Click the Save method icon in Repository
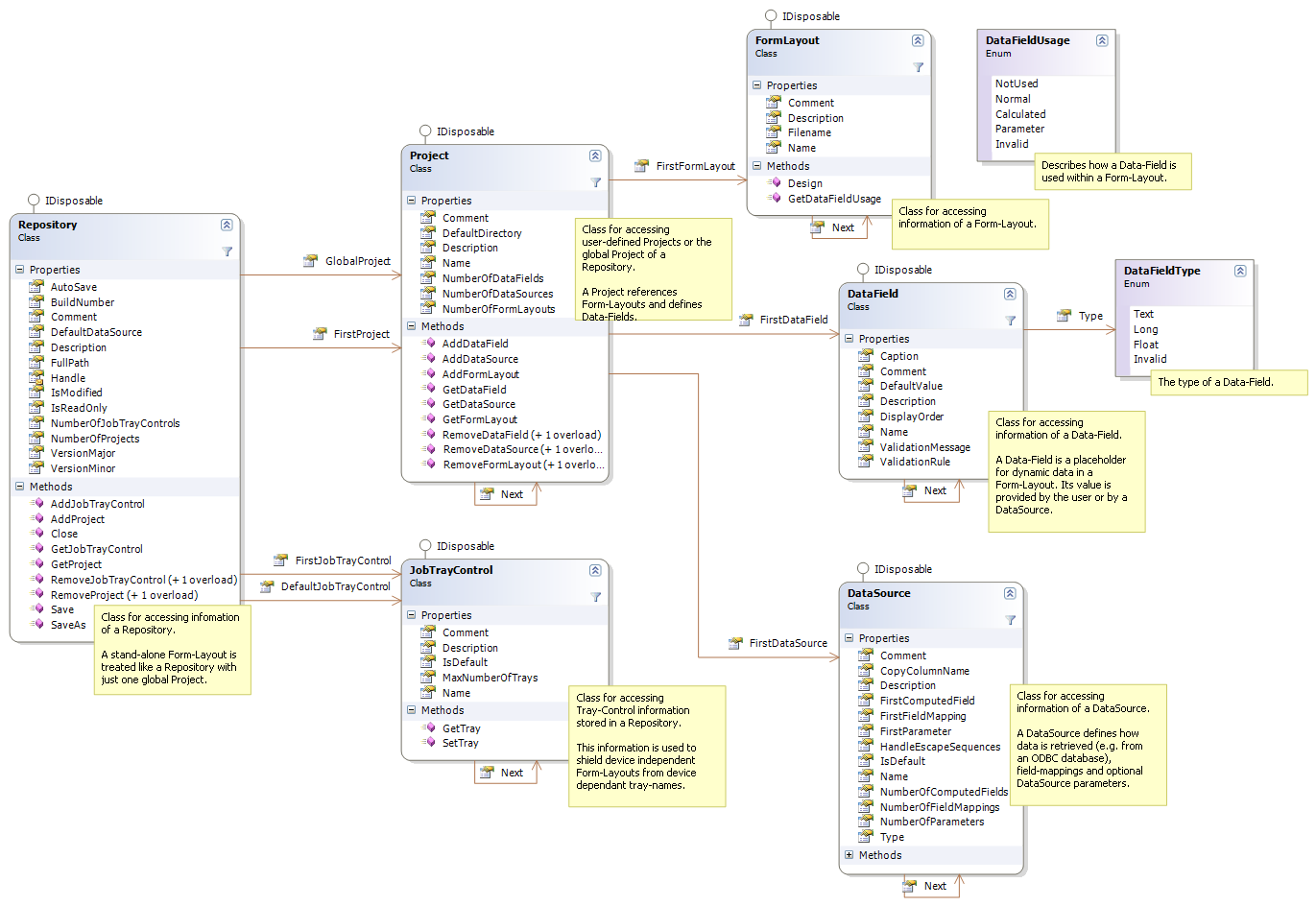This screenshot has width=1316, height=906. (x=39, y=609)
